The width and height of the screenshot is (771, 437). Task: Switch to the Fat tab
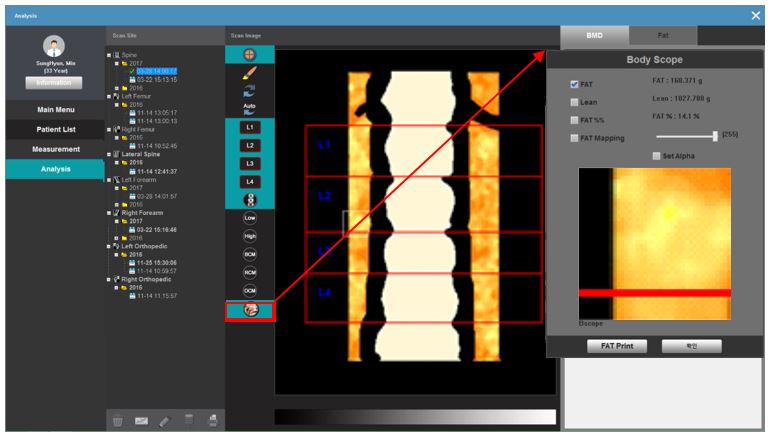(663, 35)
